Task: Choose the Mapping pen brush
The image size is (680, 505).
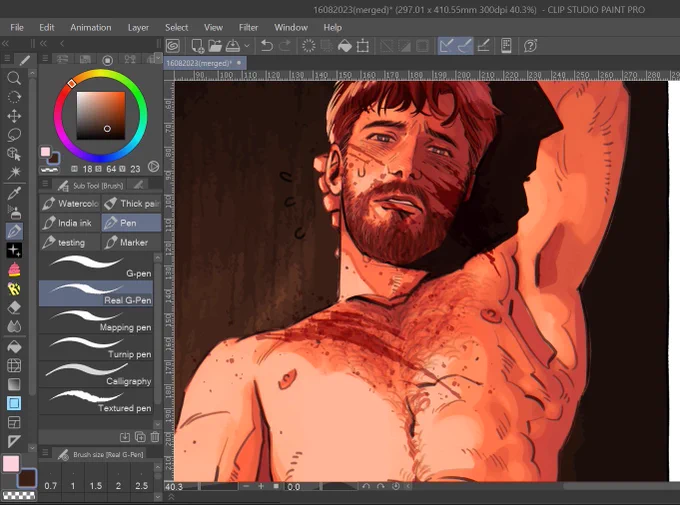Action: pos(96,320)
